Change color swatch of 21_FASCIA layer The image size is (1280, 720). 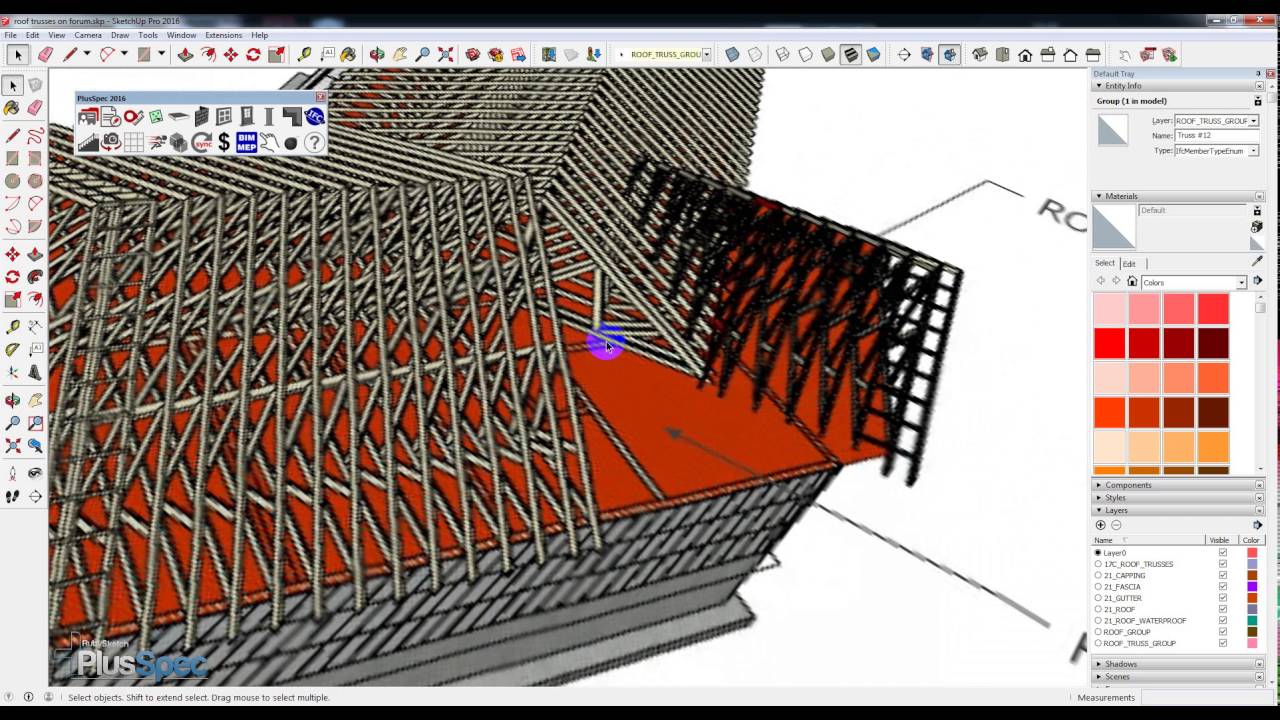click(1252, 587)
